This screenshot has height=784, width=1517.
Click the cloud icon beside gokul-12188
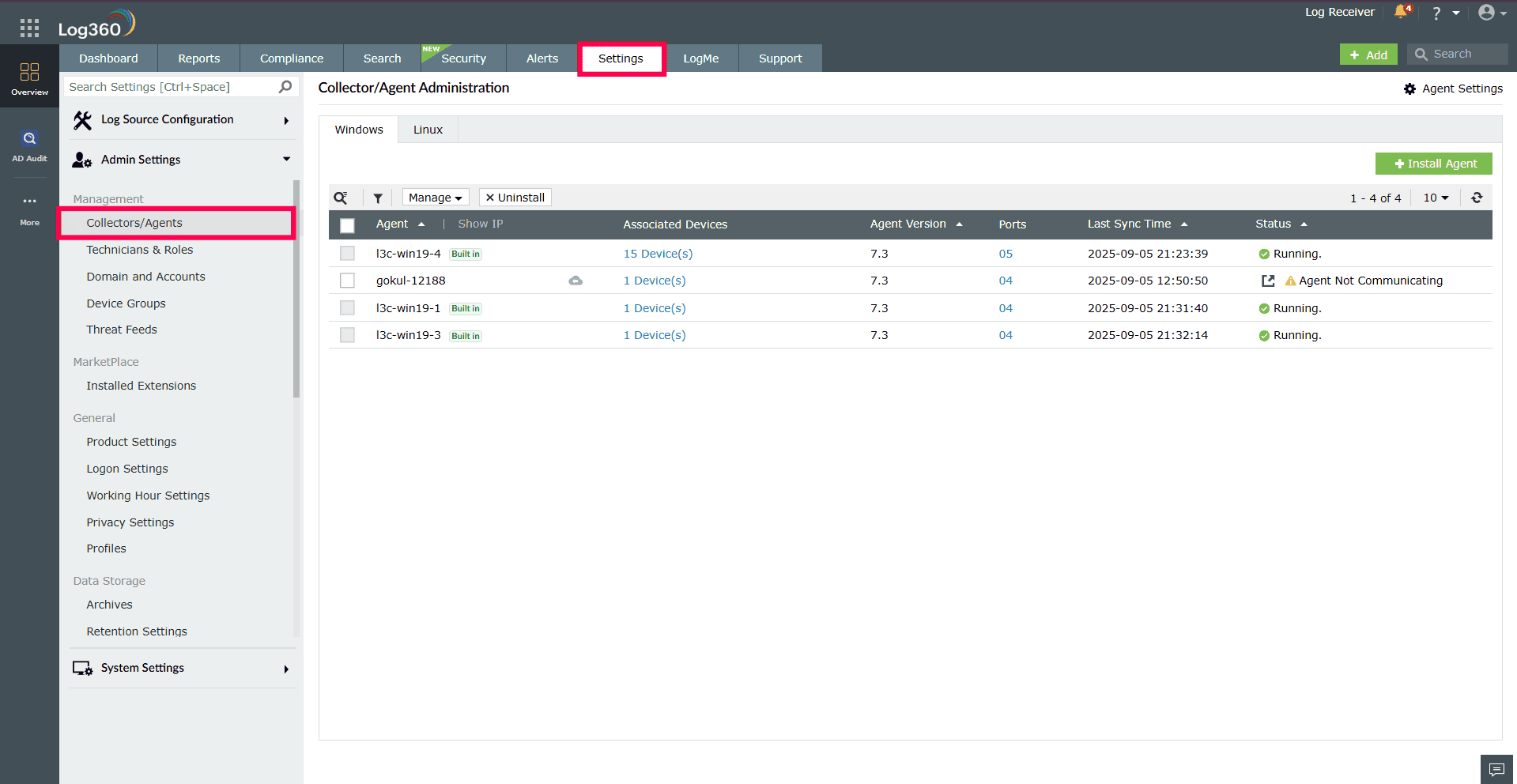[x=575, y=281]
